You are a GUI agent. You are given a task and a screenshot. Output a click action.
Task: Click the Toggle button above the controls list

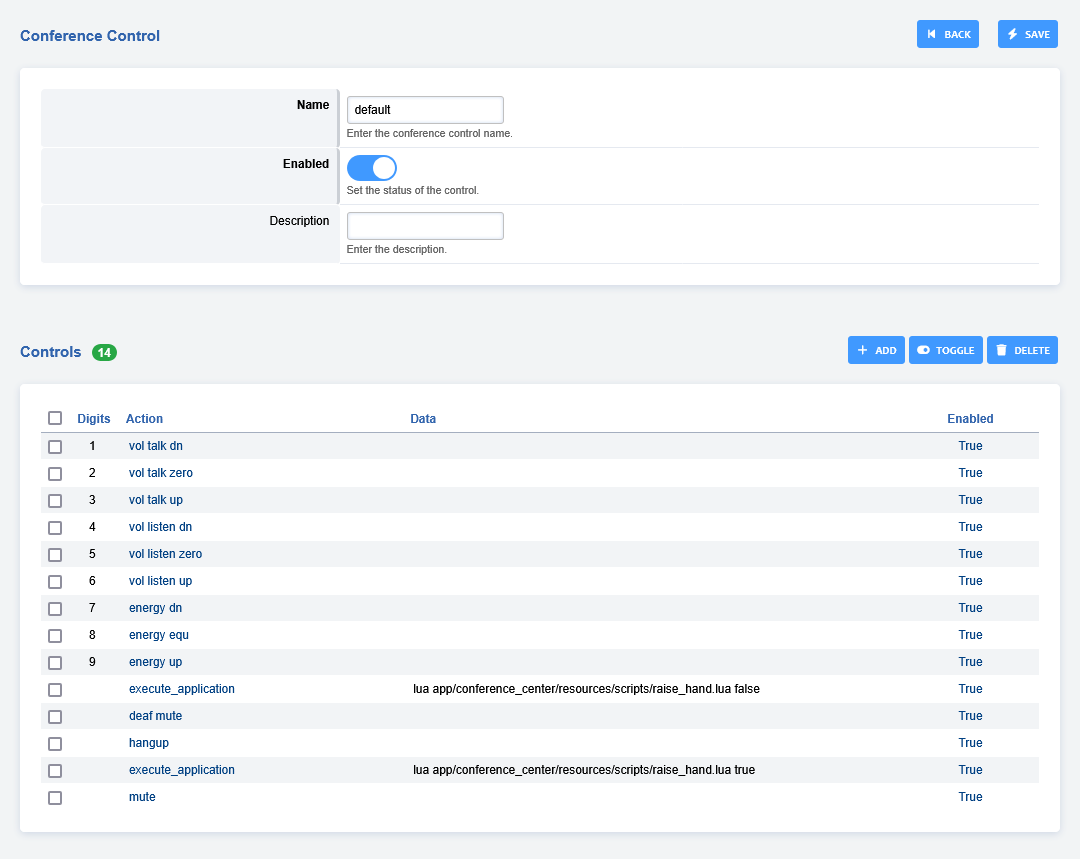(945, 350)
